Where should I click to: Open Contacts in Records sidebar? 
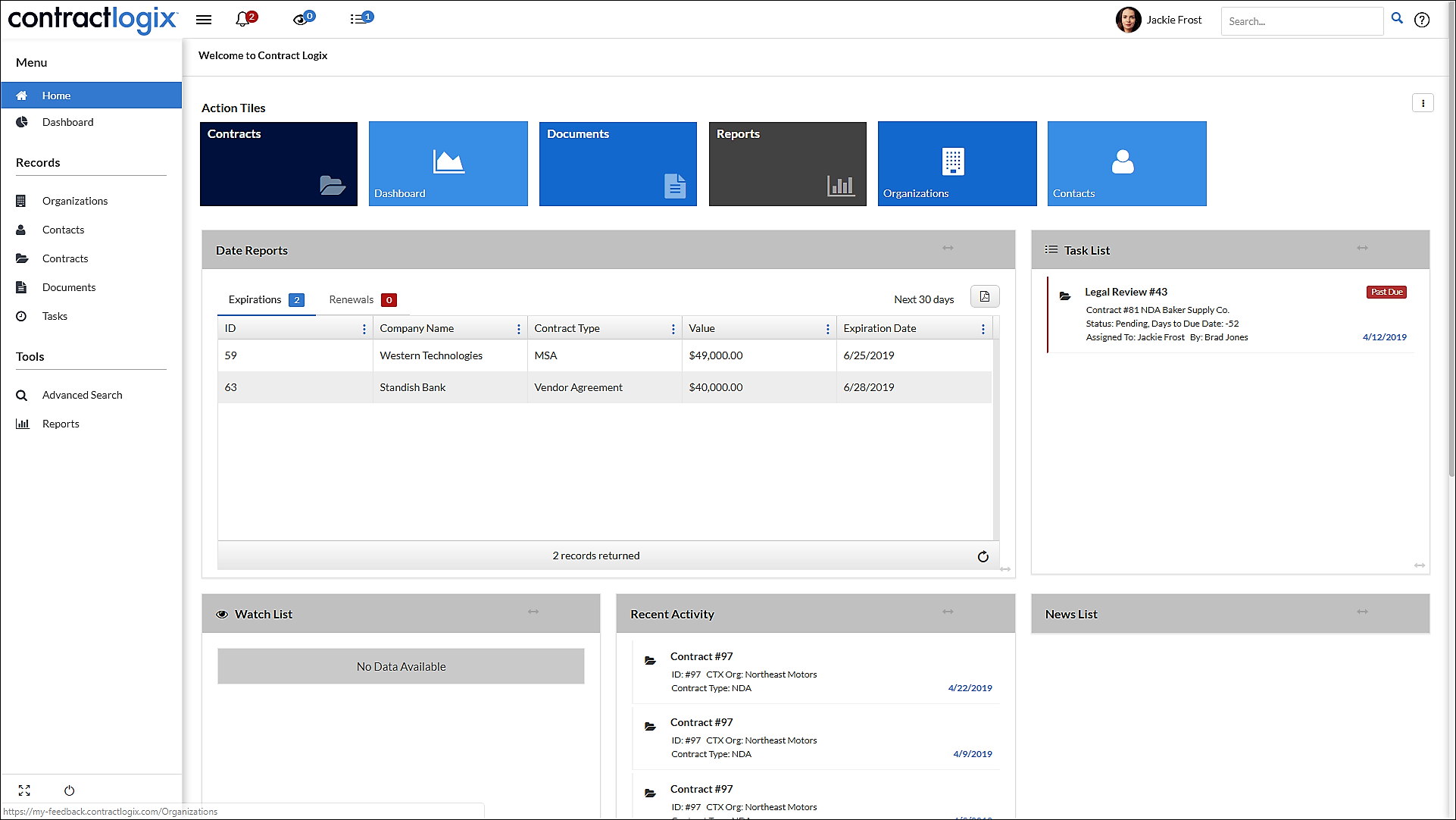(x=91, y=230)
